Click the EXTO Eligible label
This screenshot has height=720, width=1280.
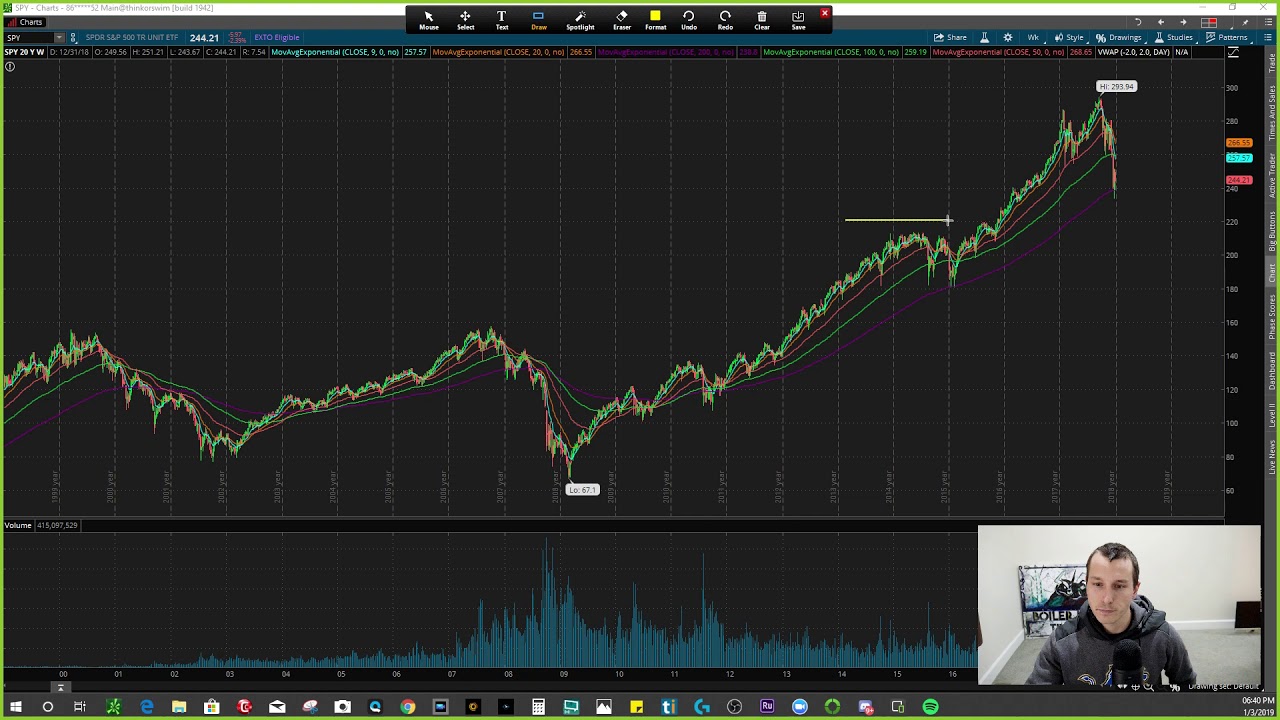pos(277,37)
